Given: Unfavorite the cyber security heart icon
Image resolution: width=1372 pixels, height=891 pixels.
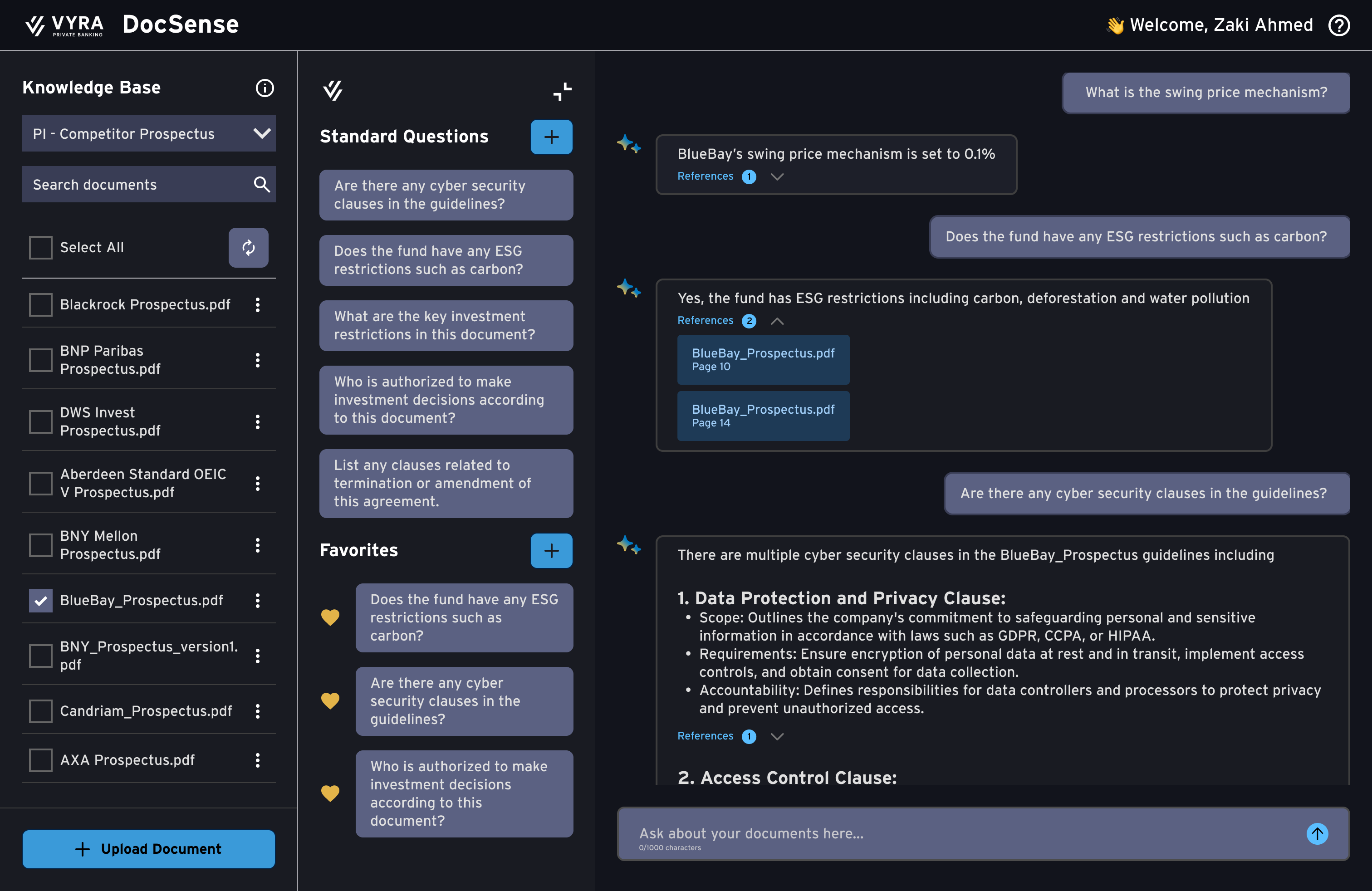Looking at the screenshot, I should 330,701.
